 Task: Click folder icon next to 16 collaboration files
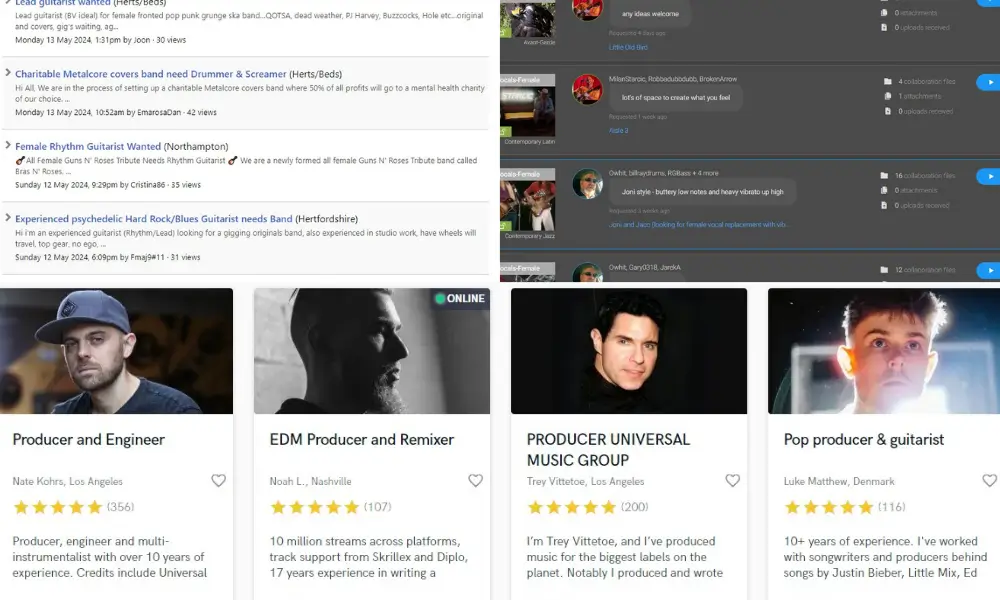(x=884, y=175)
